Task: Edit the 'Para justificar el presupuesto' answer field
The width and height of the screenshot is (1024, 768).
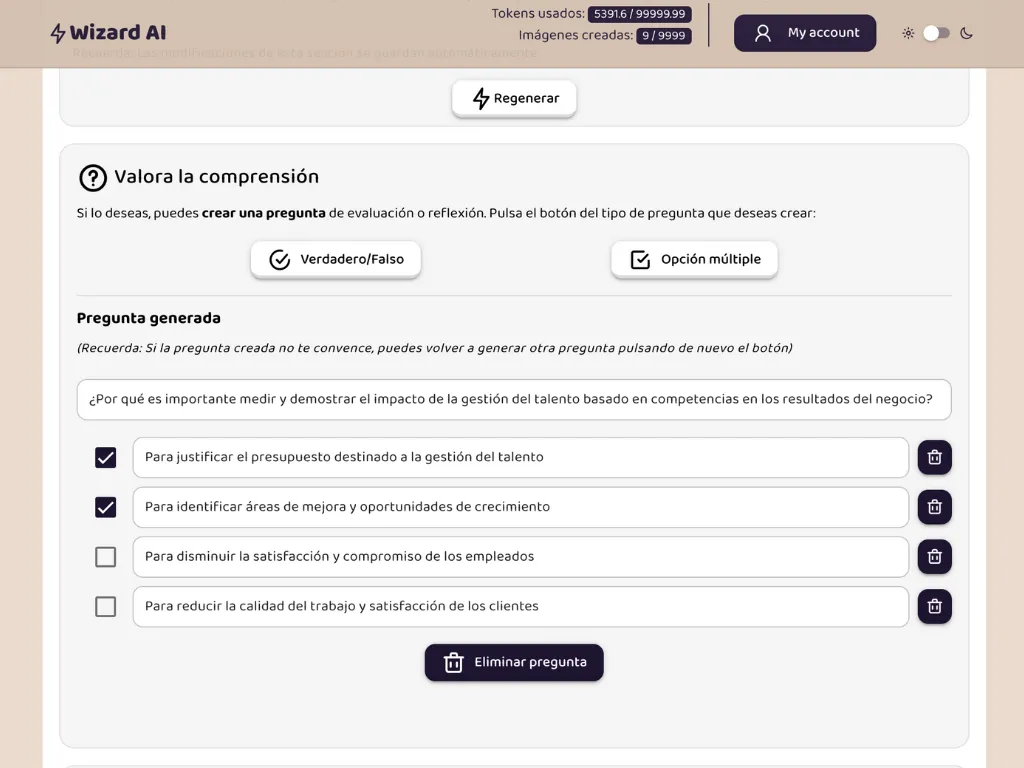Action: pyautogui.click(x=520, y=457)
